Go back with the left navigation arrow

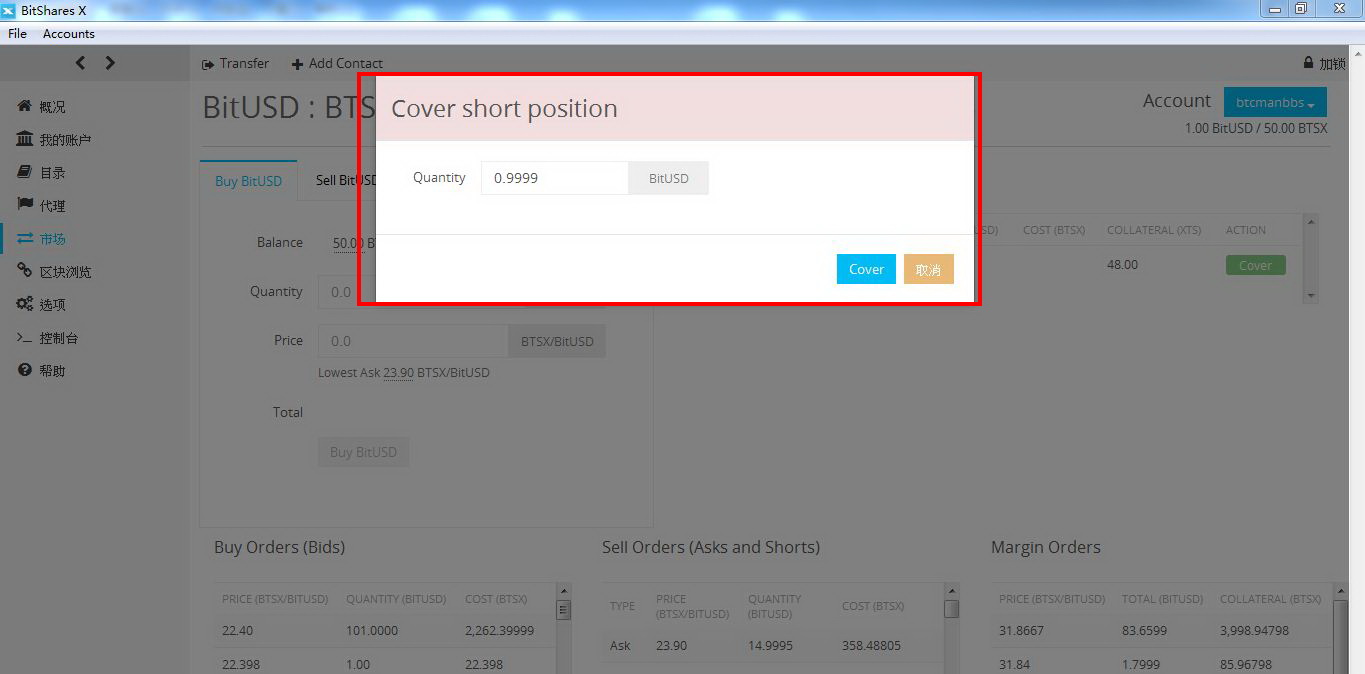pyautogui.click(x=81, y=63)
